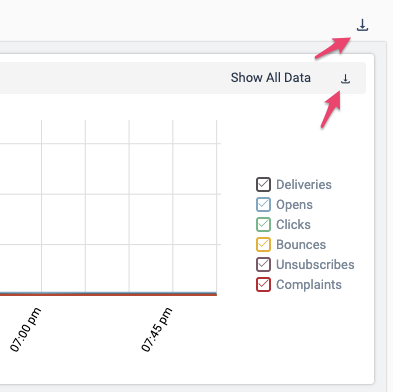Screen dimensions: 393x392
Task: Click download icon beside Show All Data
Action: [345, 79]
